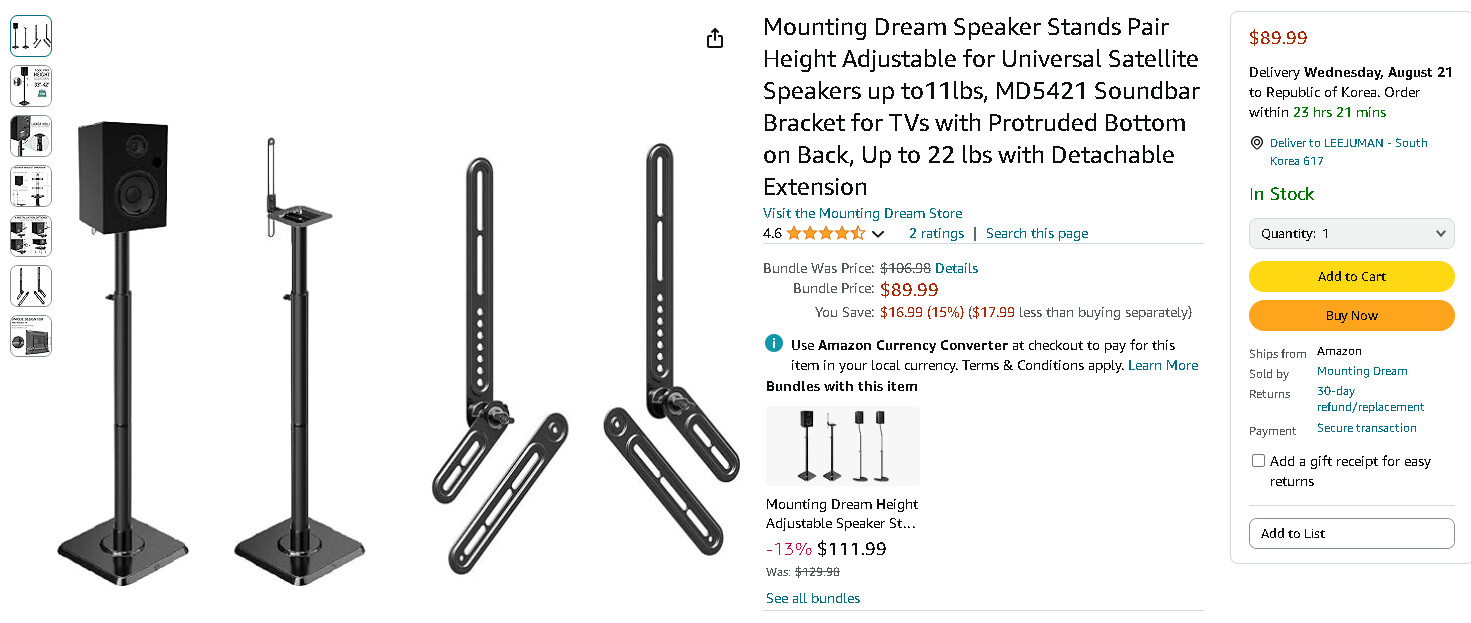
Task: Click the share icon above product image
Action: click(x=715, y=38)
